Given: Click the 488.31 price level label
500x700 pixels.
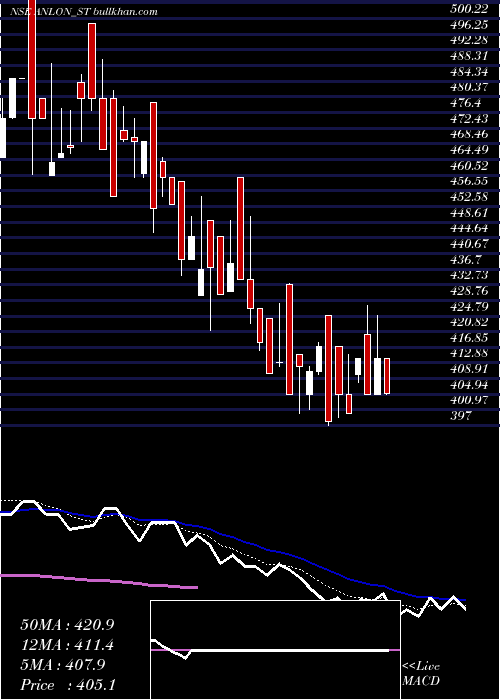Looking at the screenshot, I should click(470, 56).
